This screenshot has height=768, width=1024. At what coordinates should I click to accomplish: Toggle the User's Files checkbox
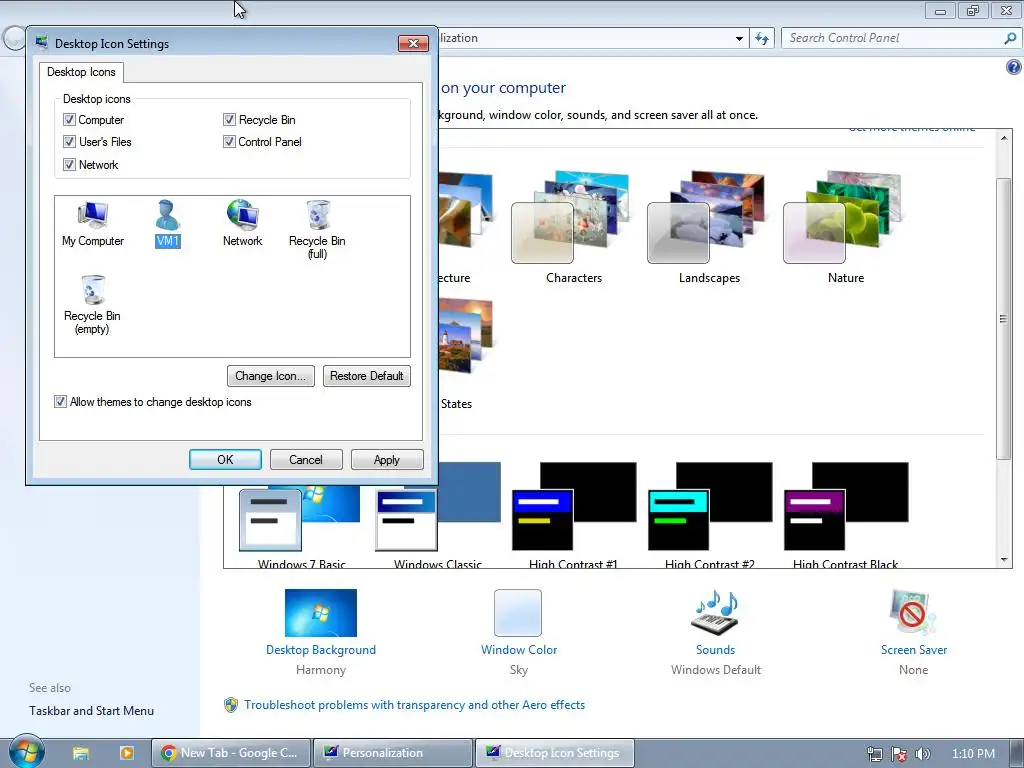(69, 142)
